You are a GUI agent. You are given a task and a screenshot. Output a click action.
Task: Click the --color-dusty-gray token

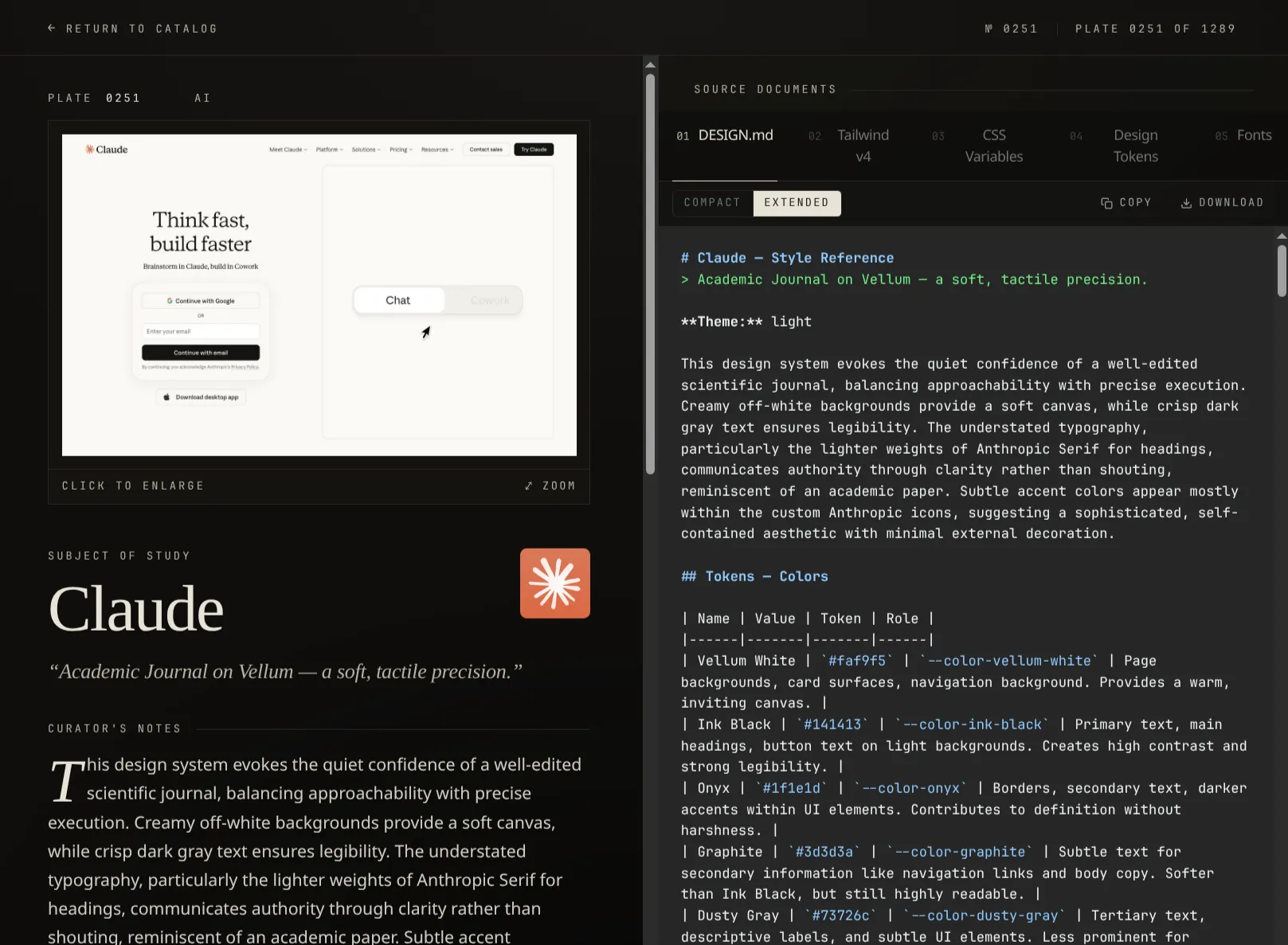point(985,916)
